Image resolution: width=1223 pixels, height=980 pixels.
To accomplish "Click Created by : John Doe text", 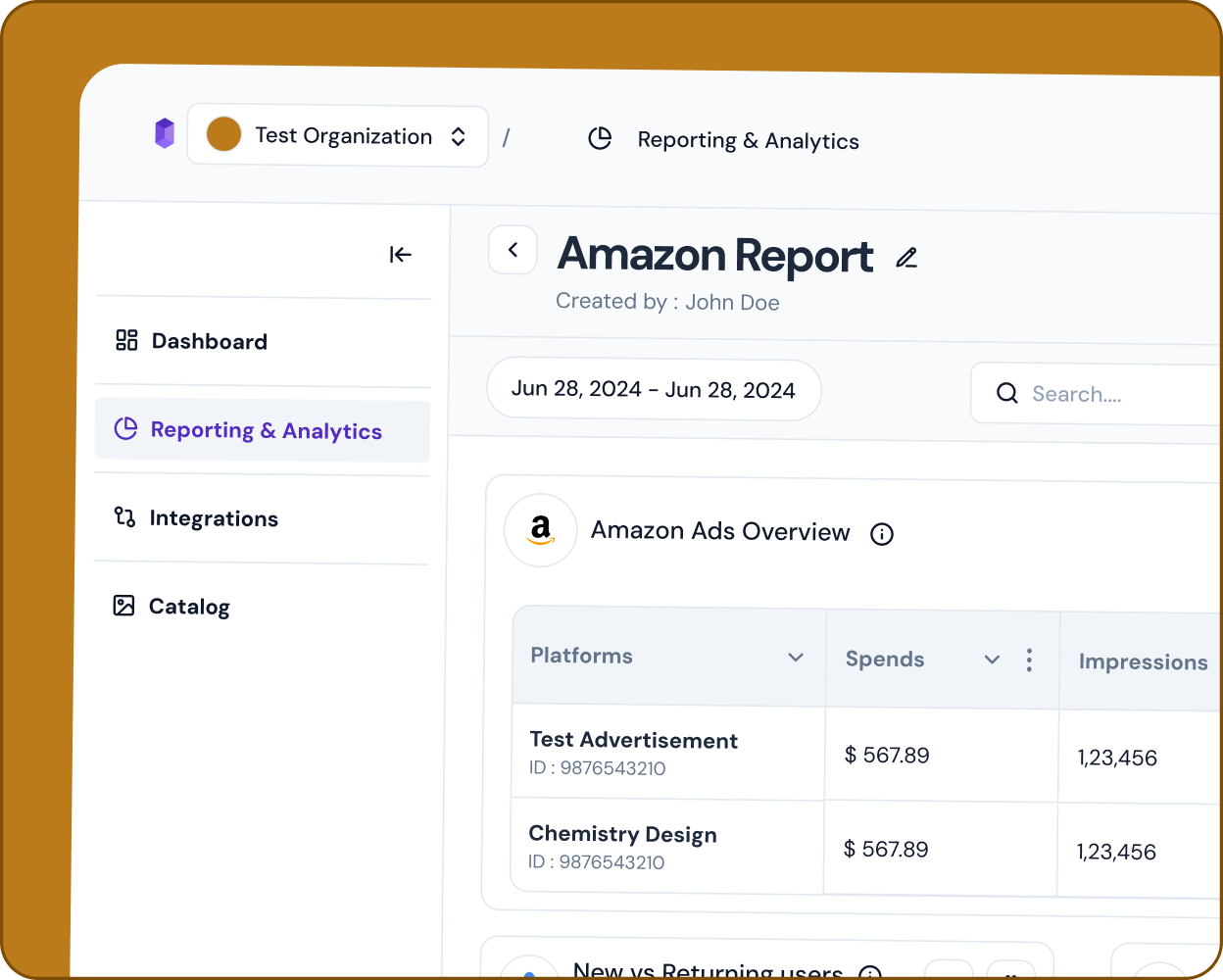I will (x=667, y=302).
